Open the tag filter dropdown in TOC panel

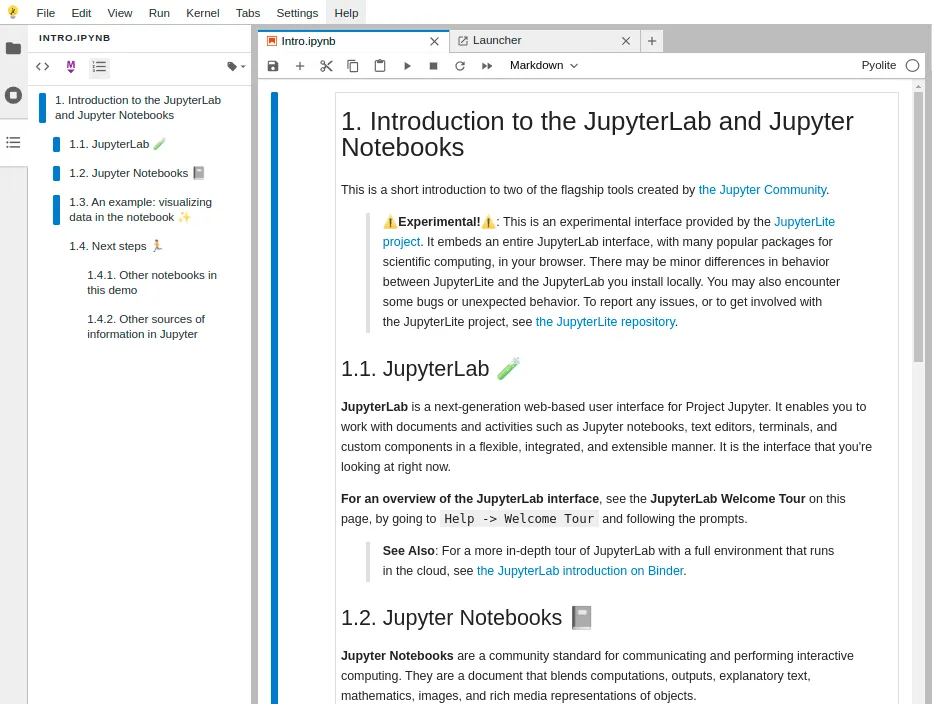(x=232, y=66)
